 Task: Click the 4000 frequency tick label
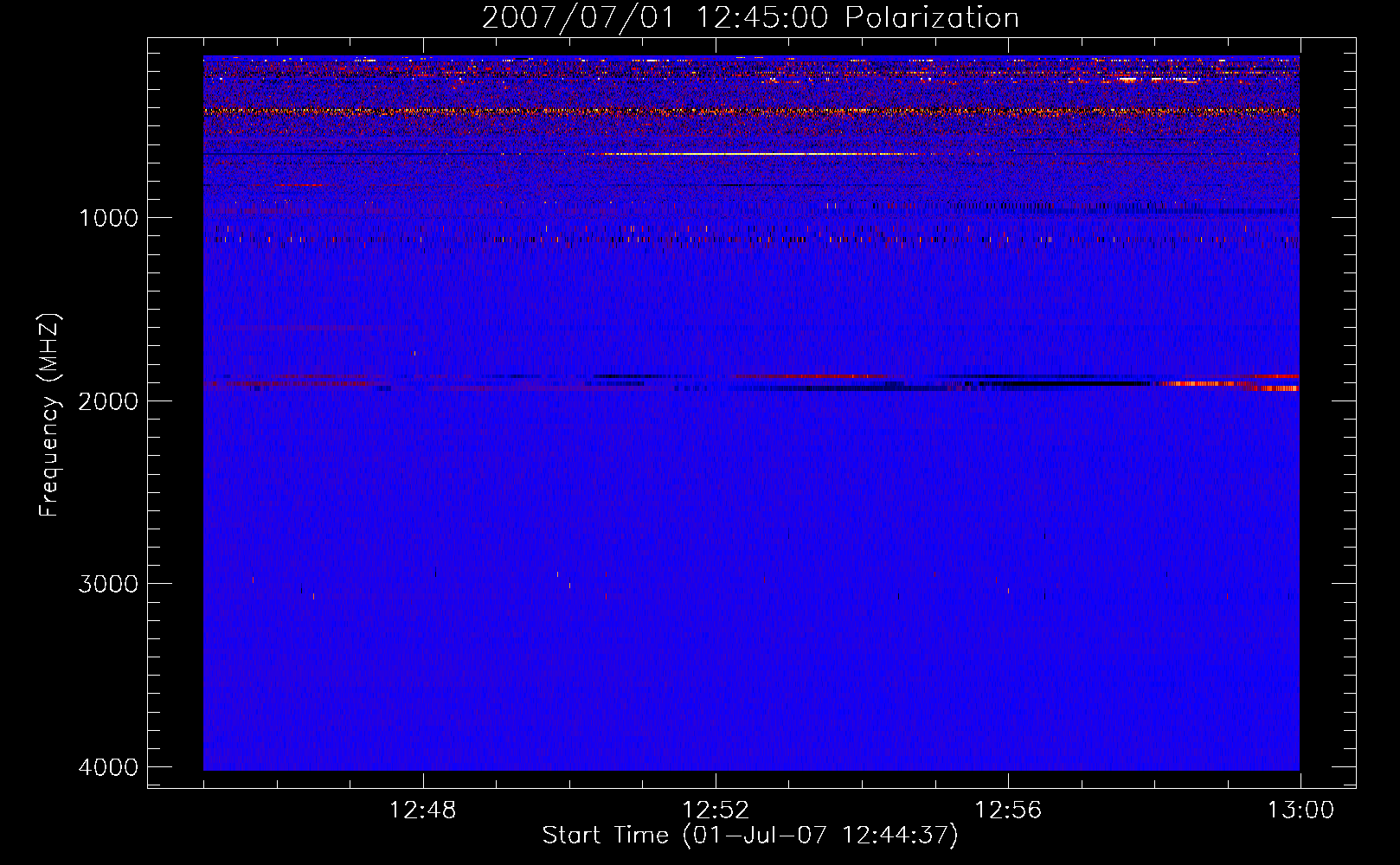point(108,767)
